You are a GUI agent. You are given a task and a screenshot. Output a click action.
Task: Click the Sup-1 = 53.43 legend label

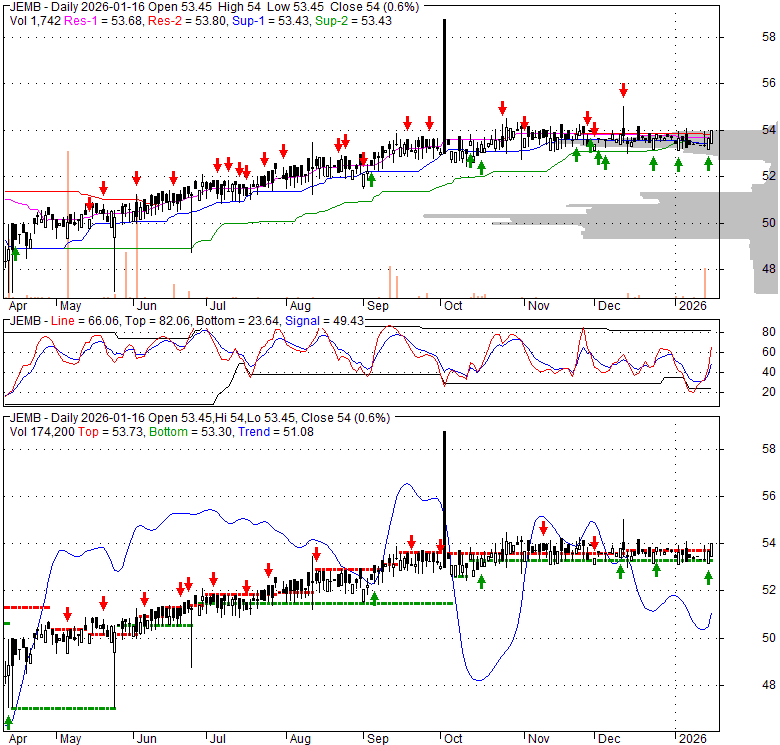click(x=257, y=21)
